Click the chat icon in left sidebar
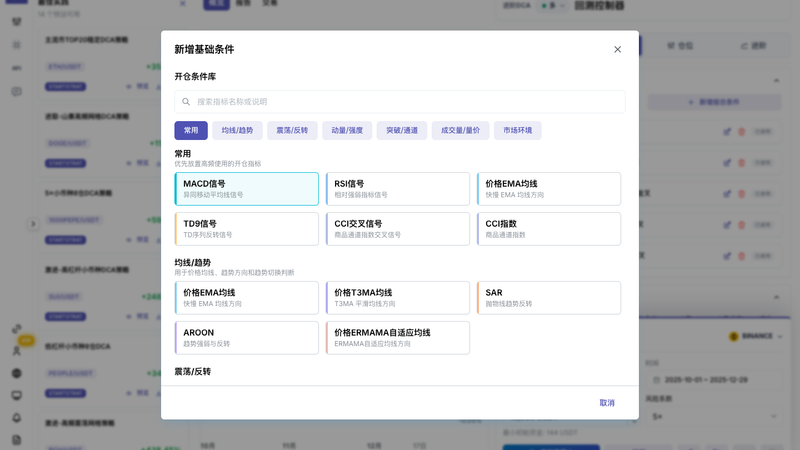Viewport: 800px width, 450px height. [16, 92]
